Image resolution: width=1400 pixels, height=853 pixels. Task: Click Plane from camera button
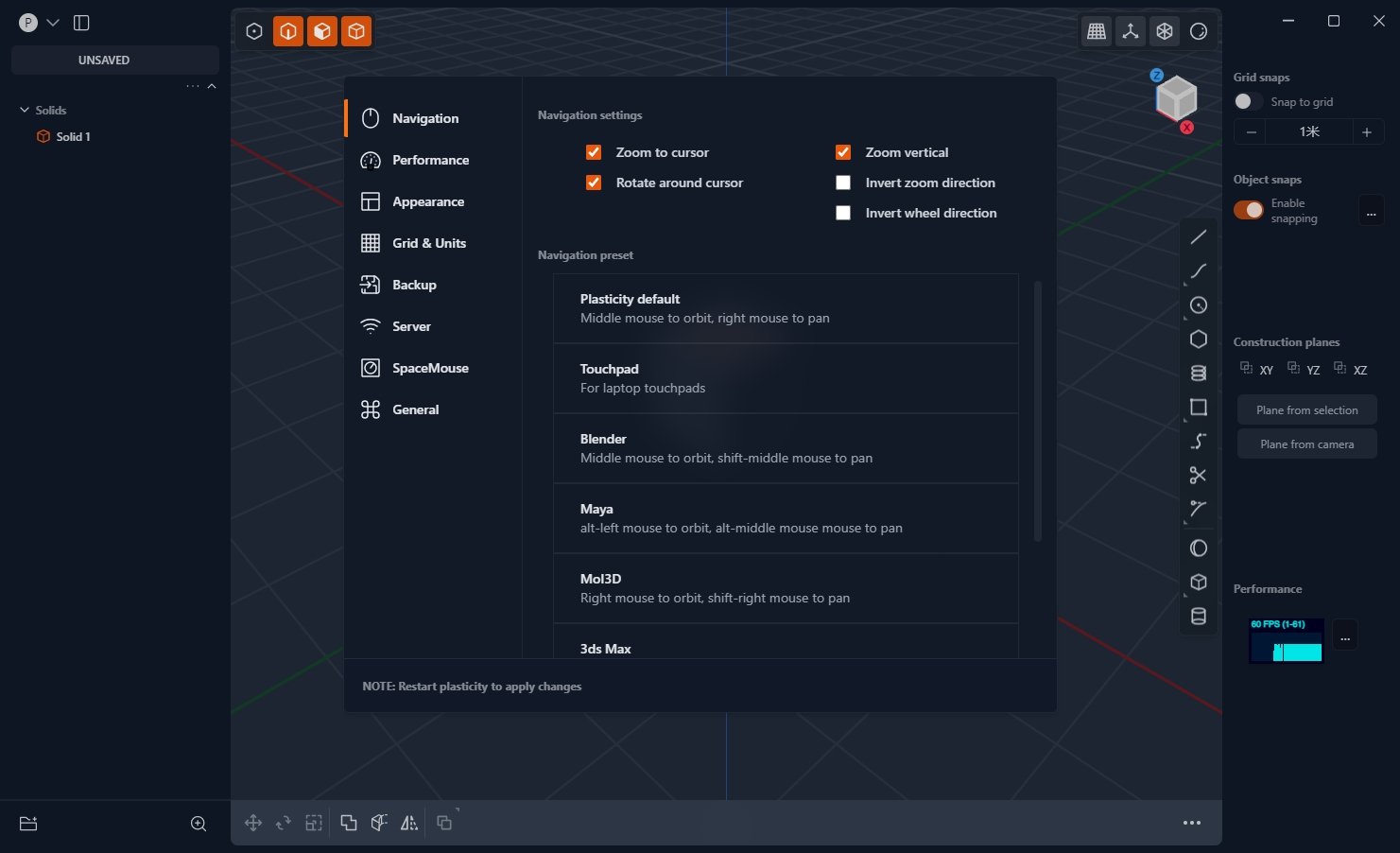tap(1306, 444)
